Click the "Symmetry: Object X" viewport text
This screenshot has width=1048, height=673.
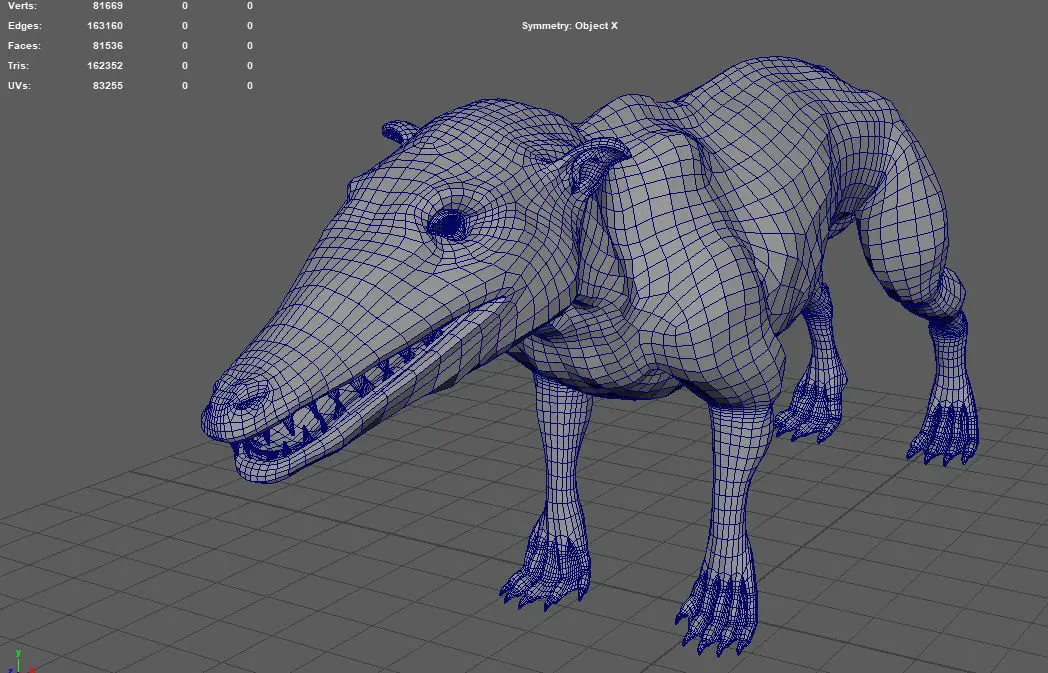569,25
